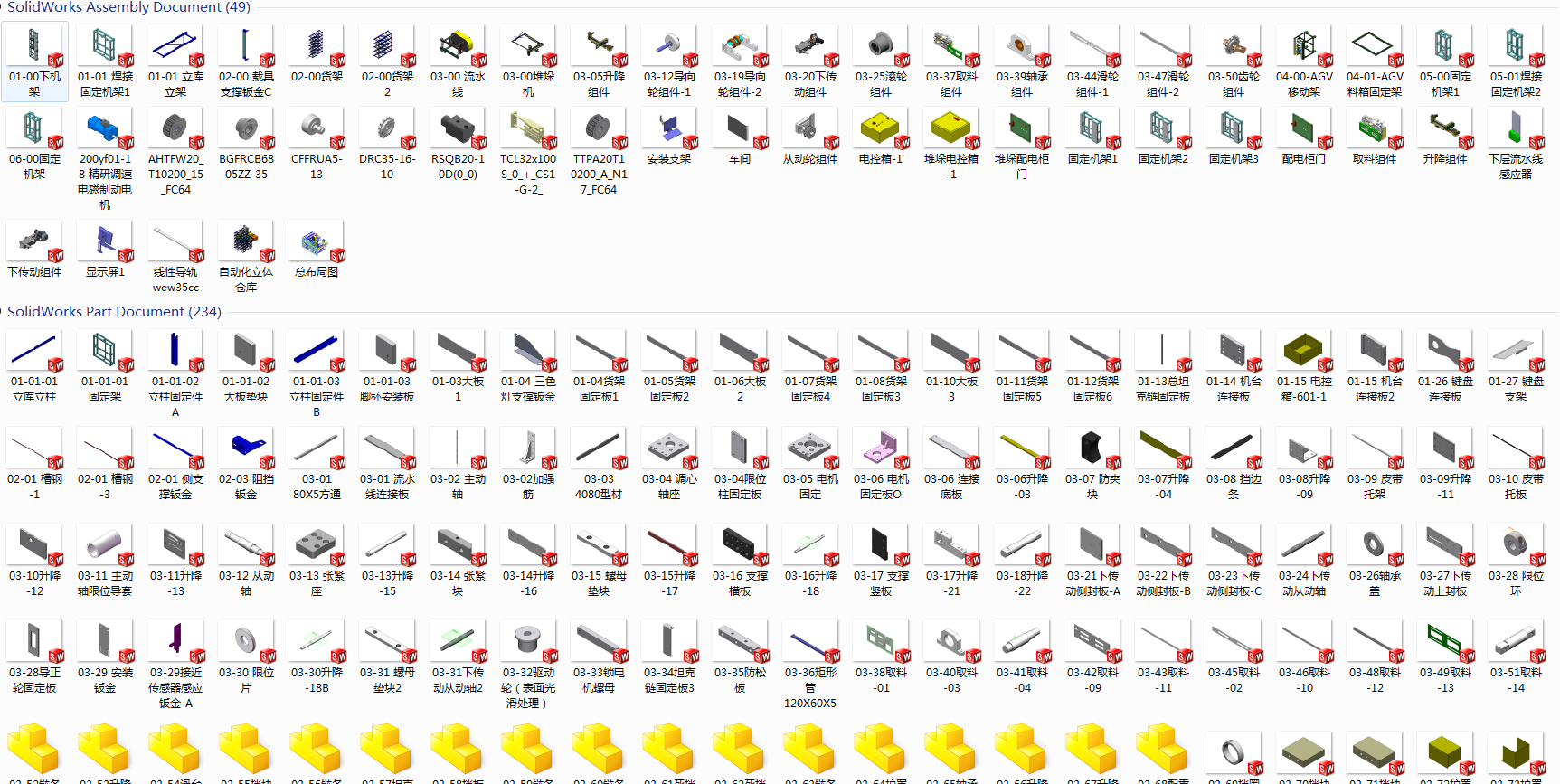Click the 200yf01-18 精研调速电磁制动电机 motor icon
This screenshot has height=784, width=1560.
[x=105, y=128]
